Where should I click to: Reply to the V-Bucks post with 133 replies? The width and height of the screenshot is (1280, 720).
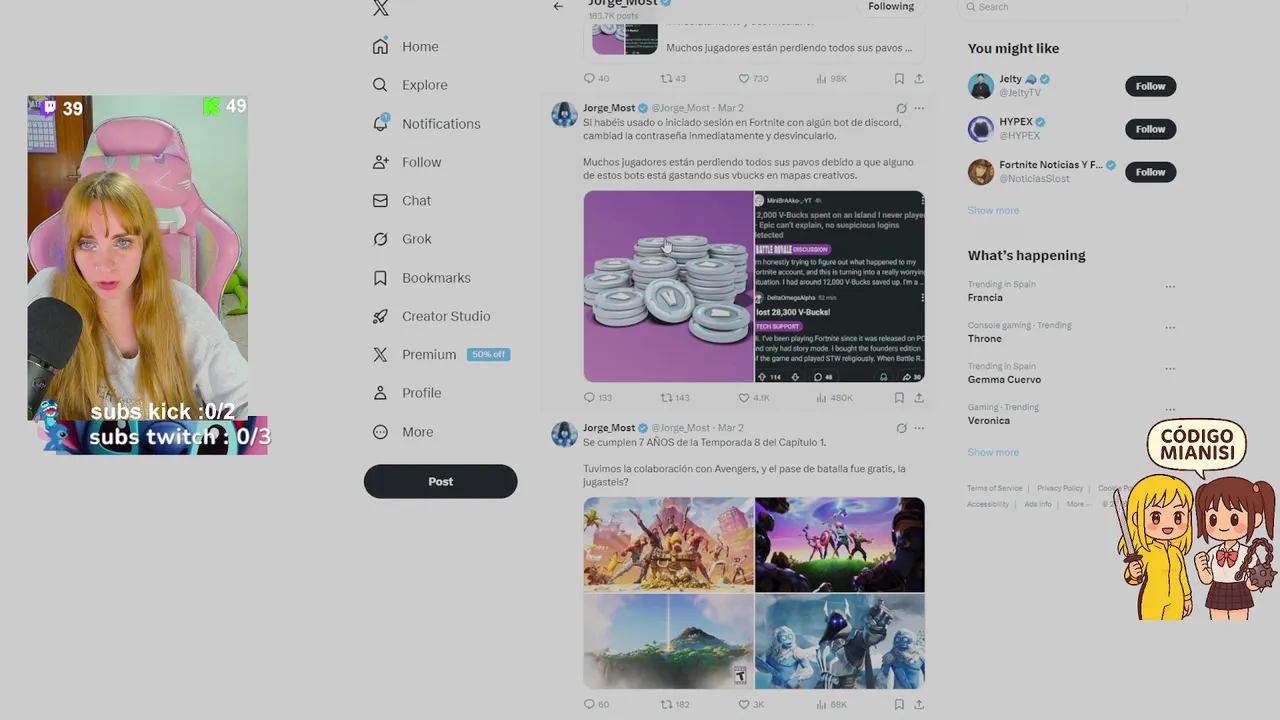point(597,398)
